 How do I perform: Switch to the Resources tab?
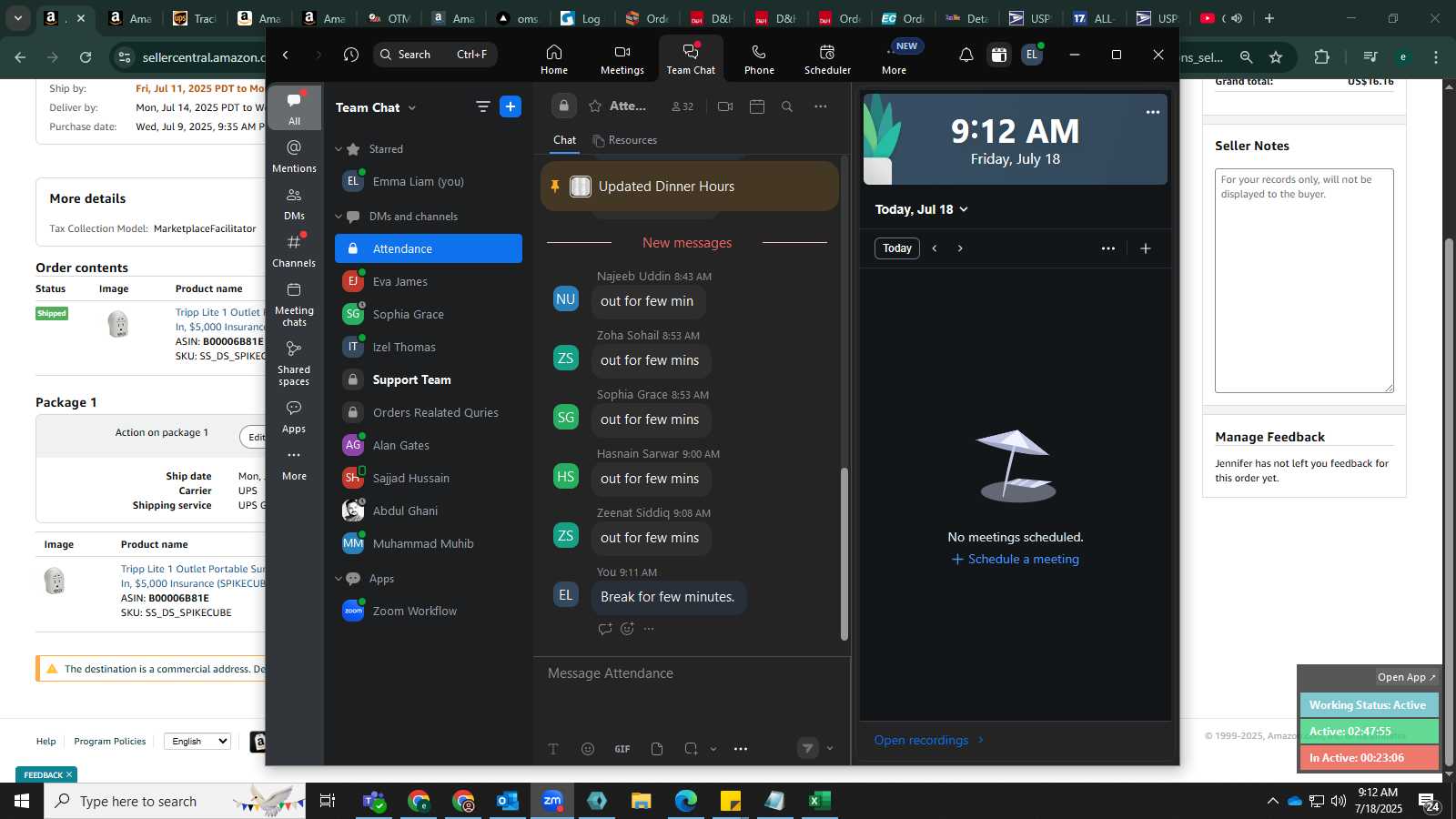[x=624, y=140]
